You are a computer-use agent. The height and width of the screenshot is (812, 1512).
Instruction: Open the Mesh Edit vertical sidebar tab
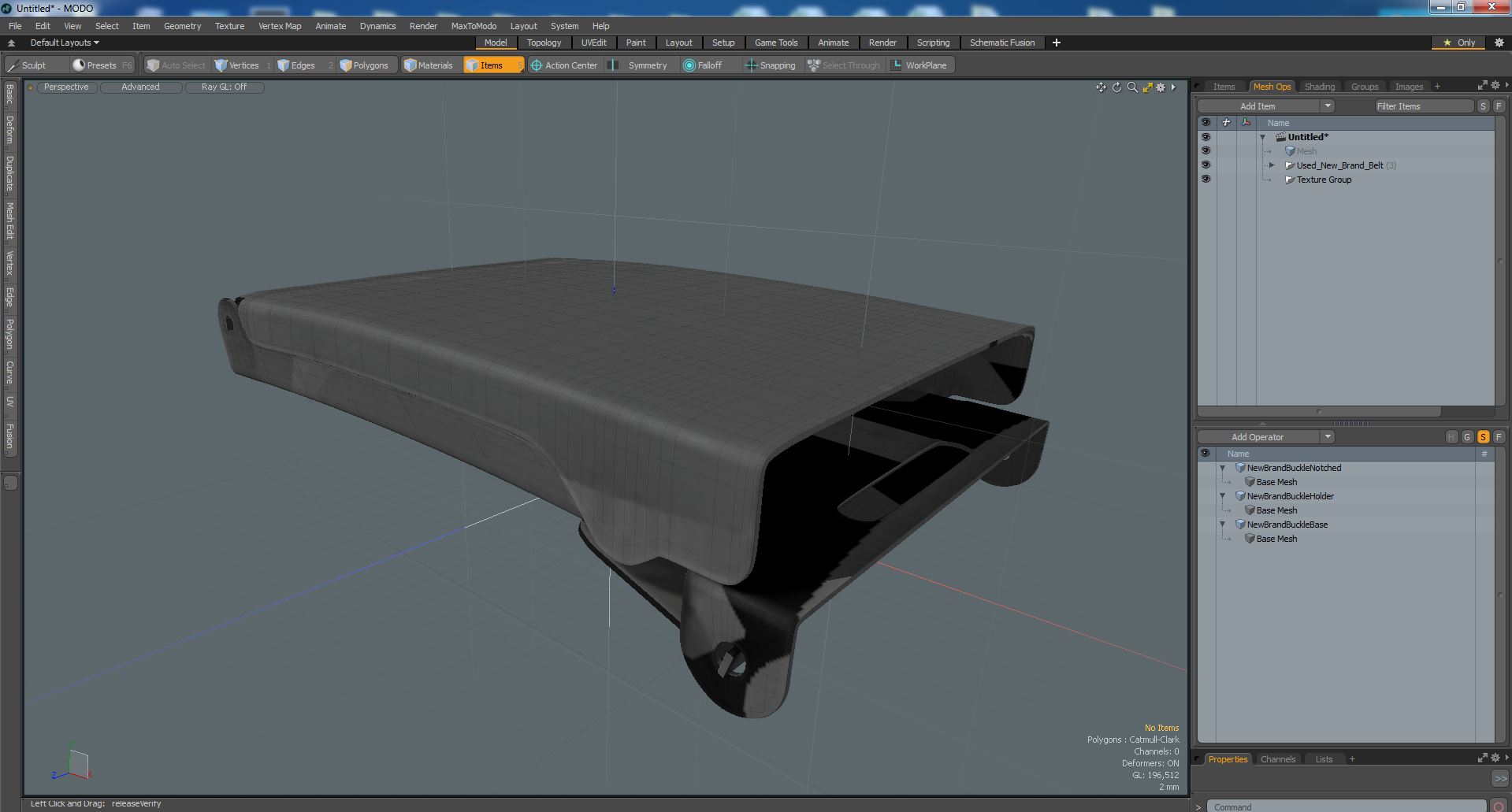[9, 221]
